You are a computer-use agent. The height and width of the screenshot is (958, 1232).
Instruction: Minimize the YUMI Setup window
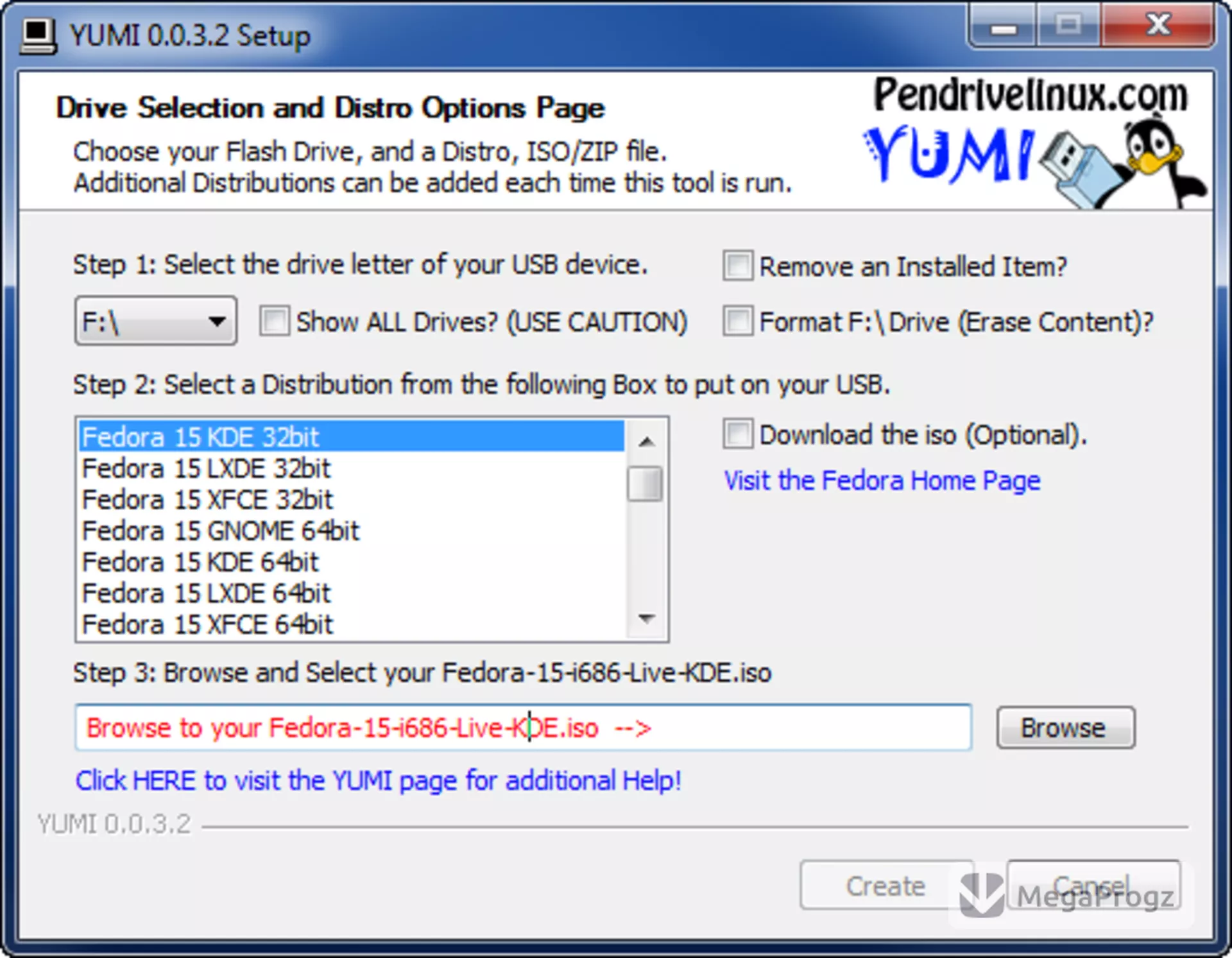click(1003, 28)
